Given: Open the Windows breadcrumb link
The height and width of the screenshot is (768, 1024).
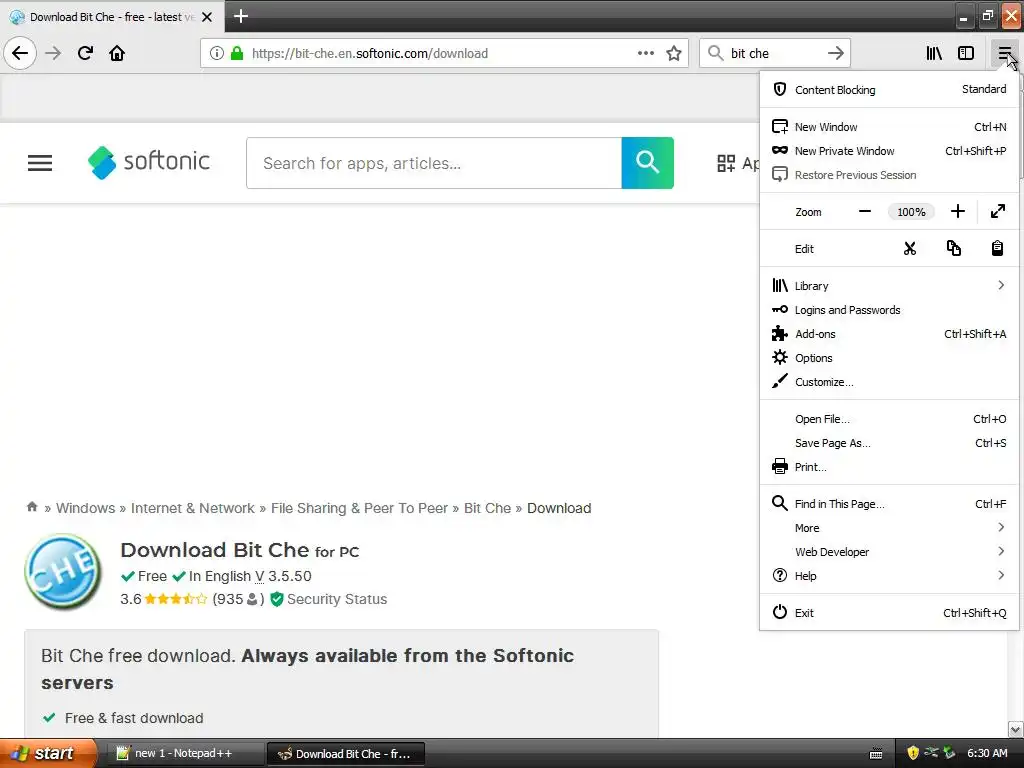Looking at the screenshot, I should coord(86,508).
